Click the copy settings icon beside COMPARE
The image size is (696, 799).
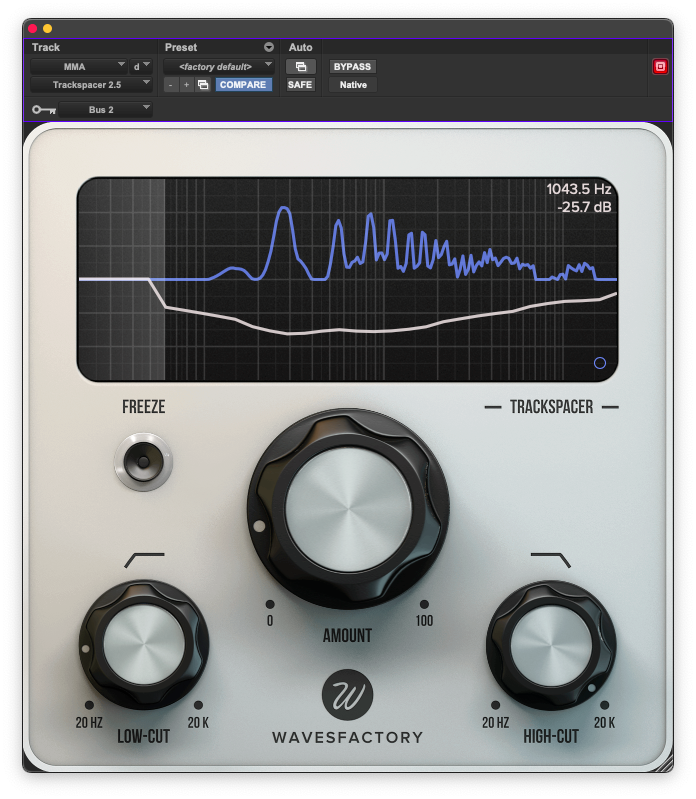[203, 85]
